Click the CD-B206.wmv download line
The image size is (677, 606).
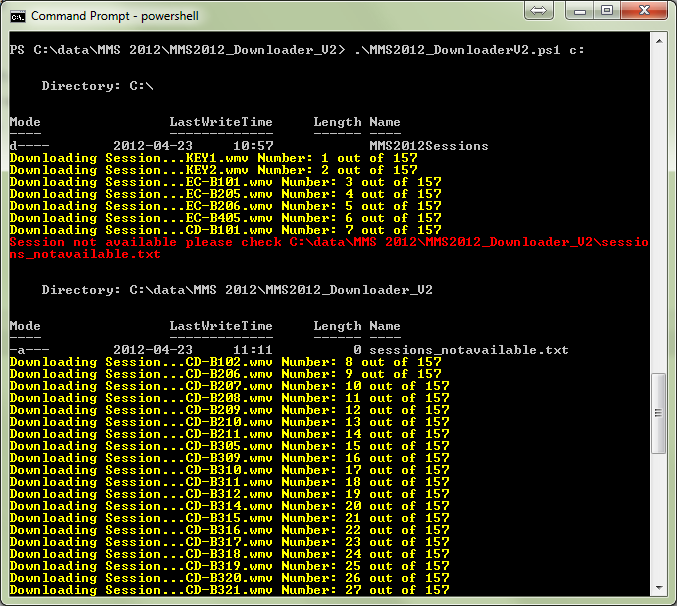pyautogui.click(x=226, y=374)
